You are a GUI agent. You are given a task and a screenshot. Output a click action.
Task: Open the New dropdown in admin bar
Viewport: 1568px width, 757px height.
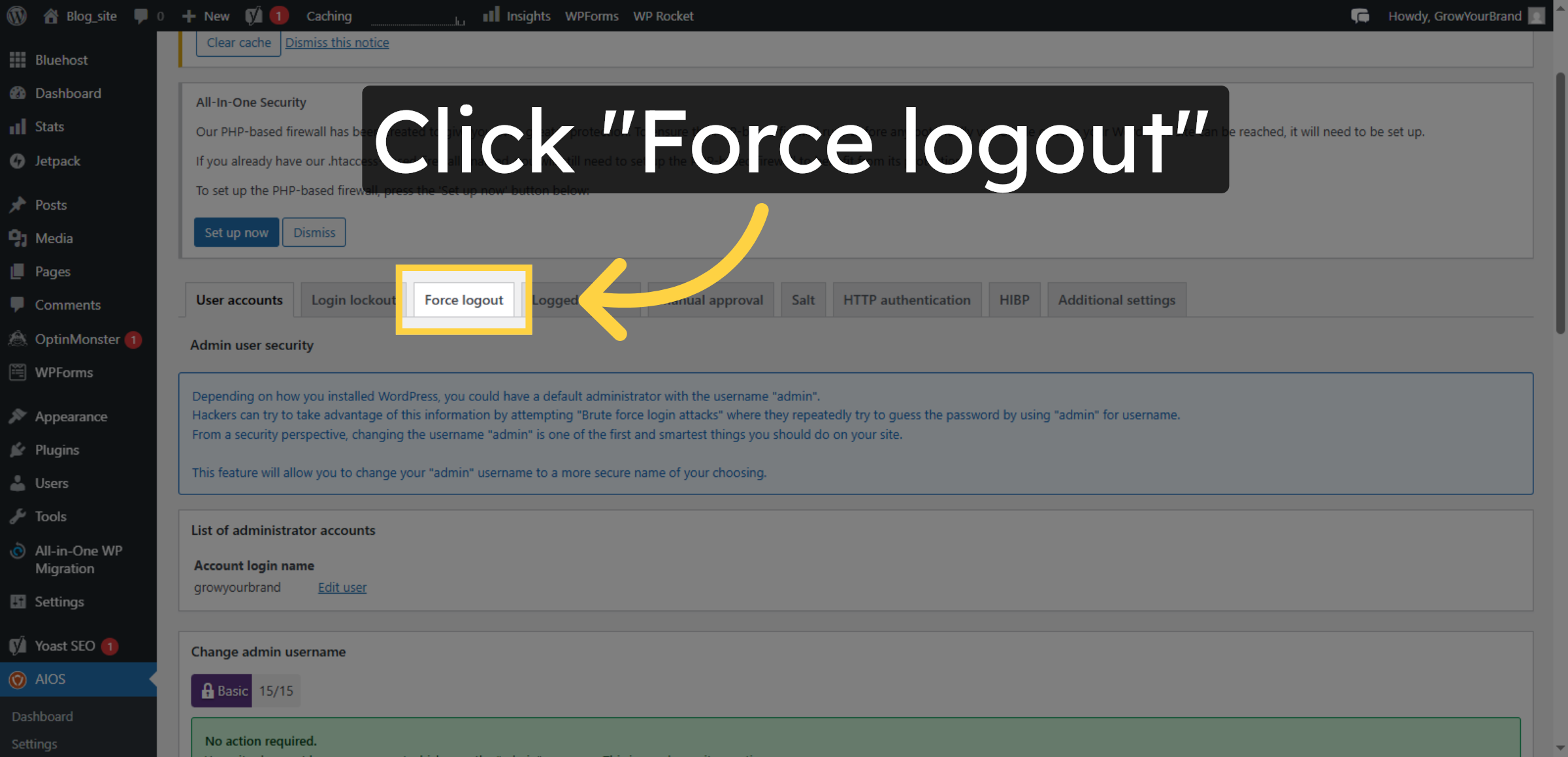[x=206, y=15]
